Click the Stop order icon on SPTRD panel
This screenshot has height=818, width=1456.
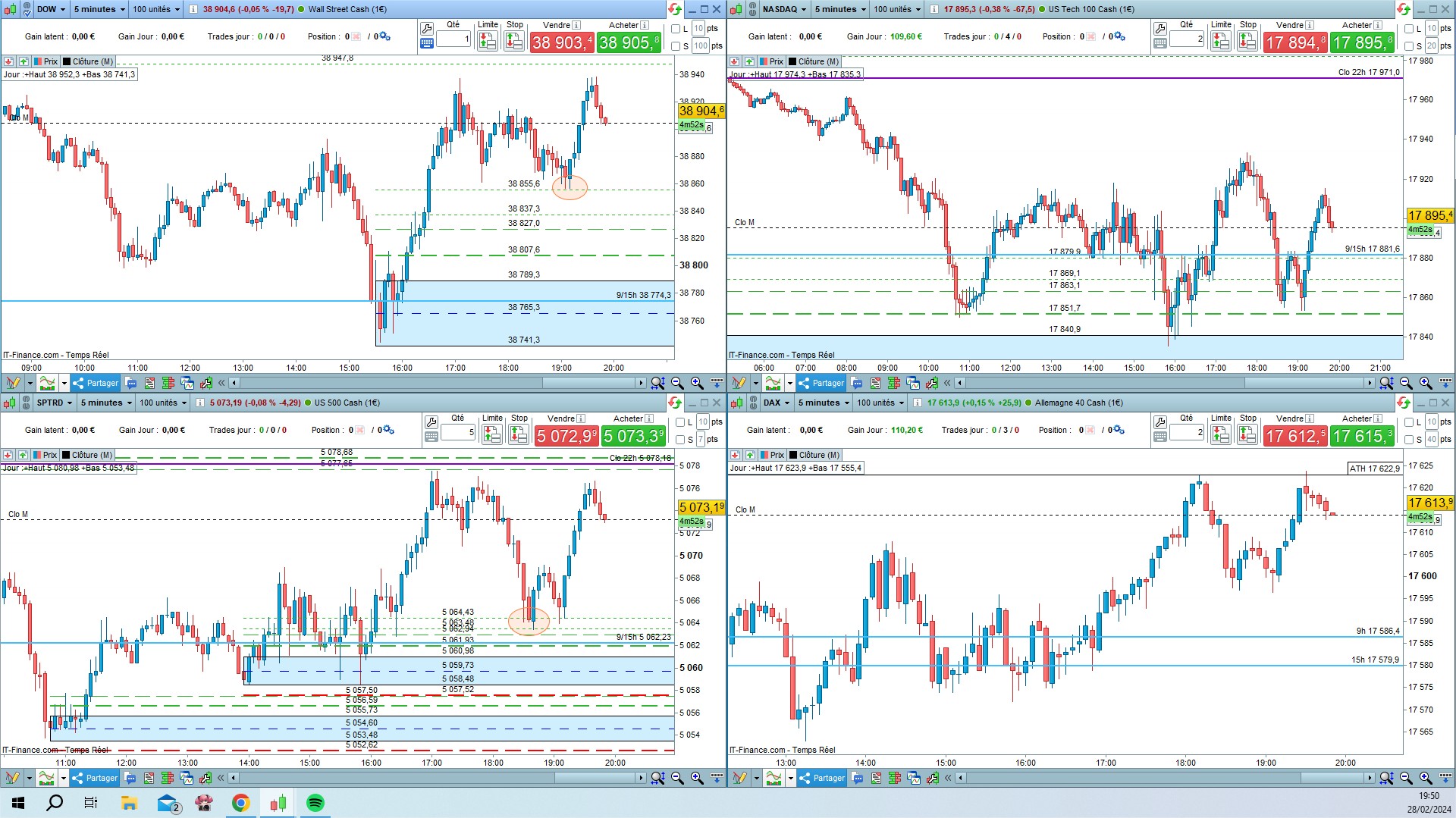(x=519, y=434)
